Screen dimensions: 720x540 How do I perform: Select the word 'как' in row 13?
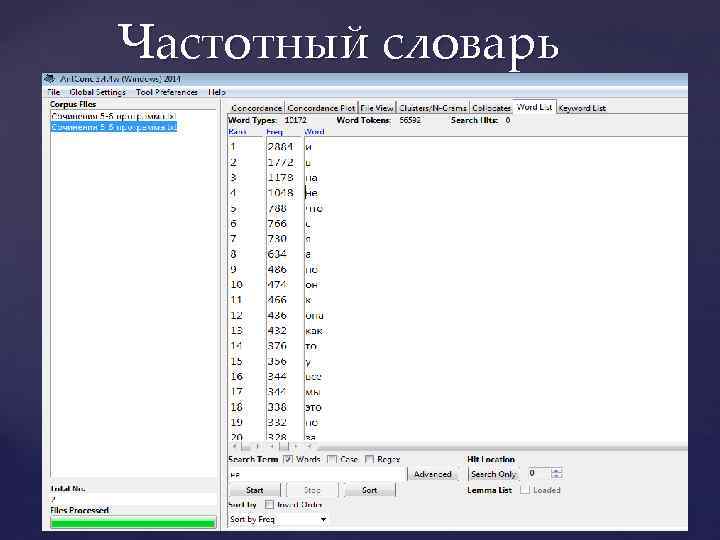tap(314, 331)
